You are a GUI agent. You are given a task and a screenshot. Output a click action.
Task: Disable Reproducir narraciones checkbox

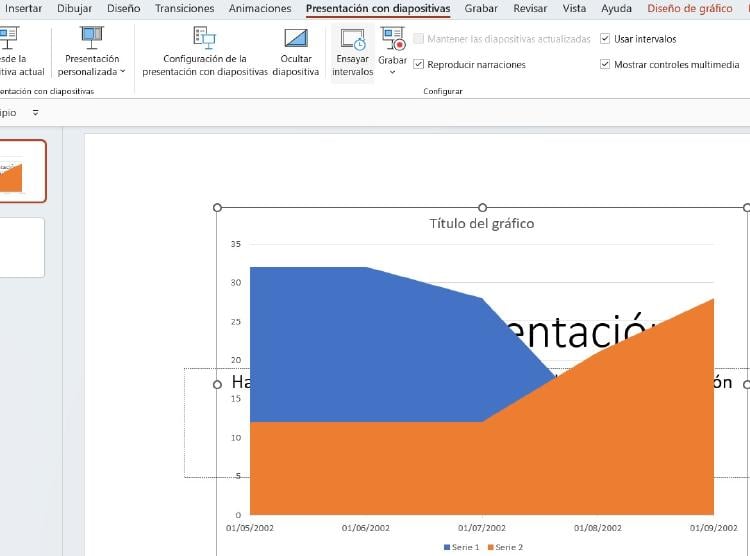point(419,65)
